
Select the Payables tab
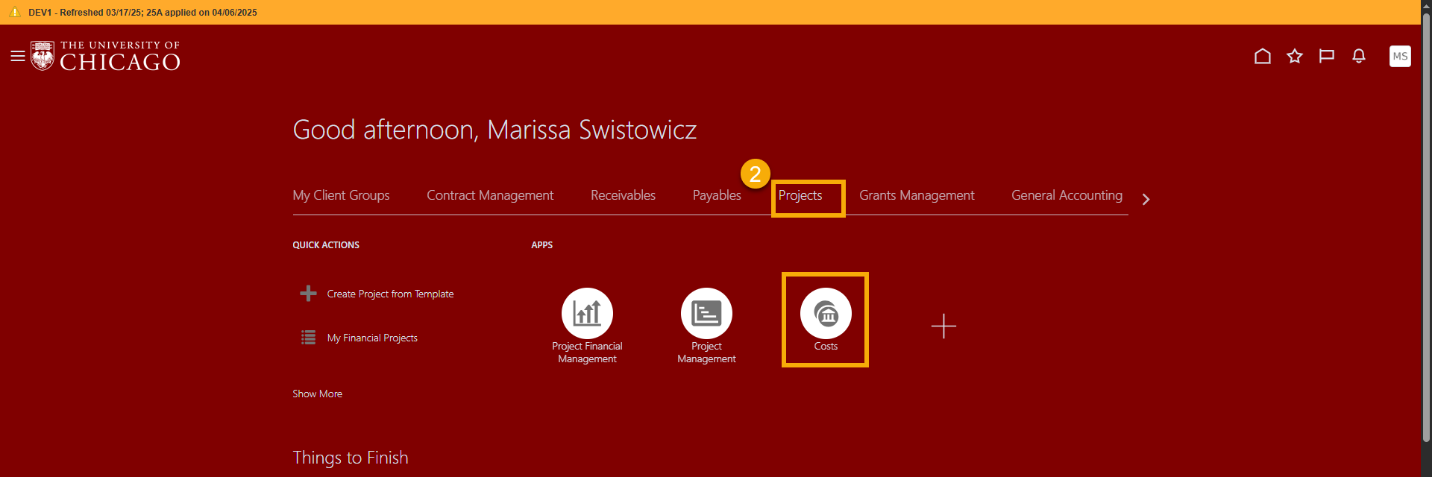[716, 196]
